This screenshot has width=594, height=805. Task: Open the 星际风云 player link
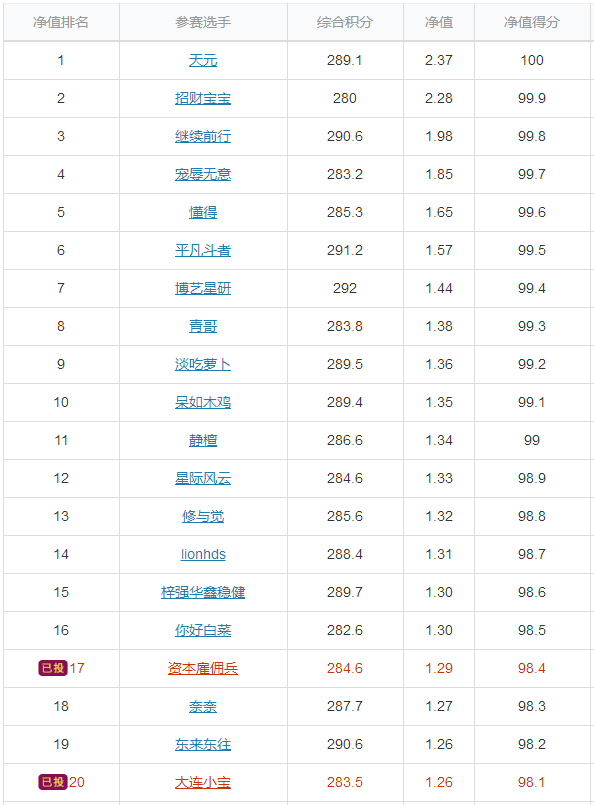(203, 478)
